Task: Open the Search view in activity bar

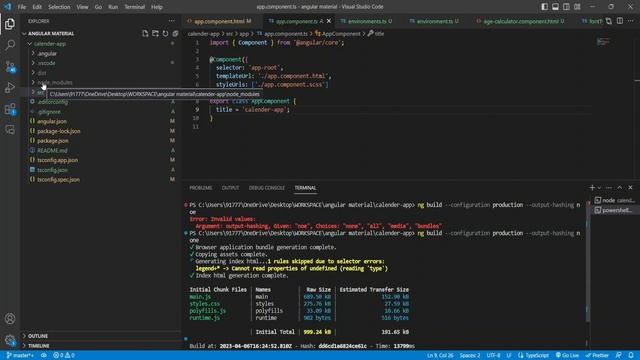Action: 10,45
